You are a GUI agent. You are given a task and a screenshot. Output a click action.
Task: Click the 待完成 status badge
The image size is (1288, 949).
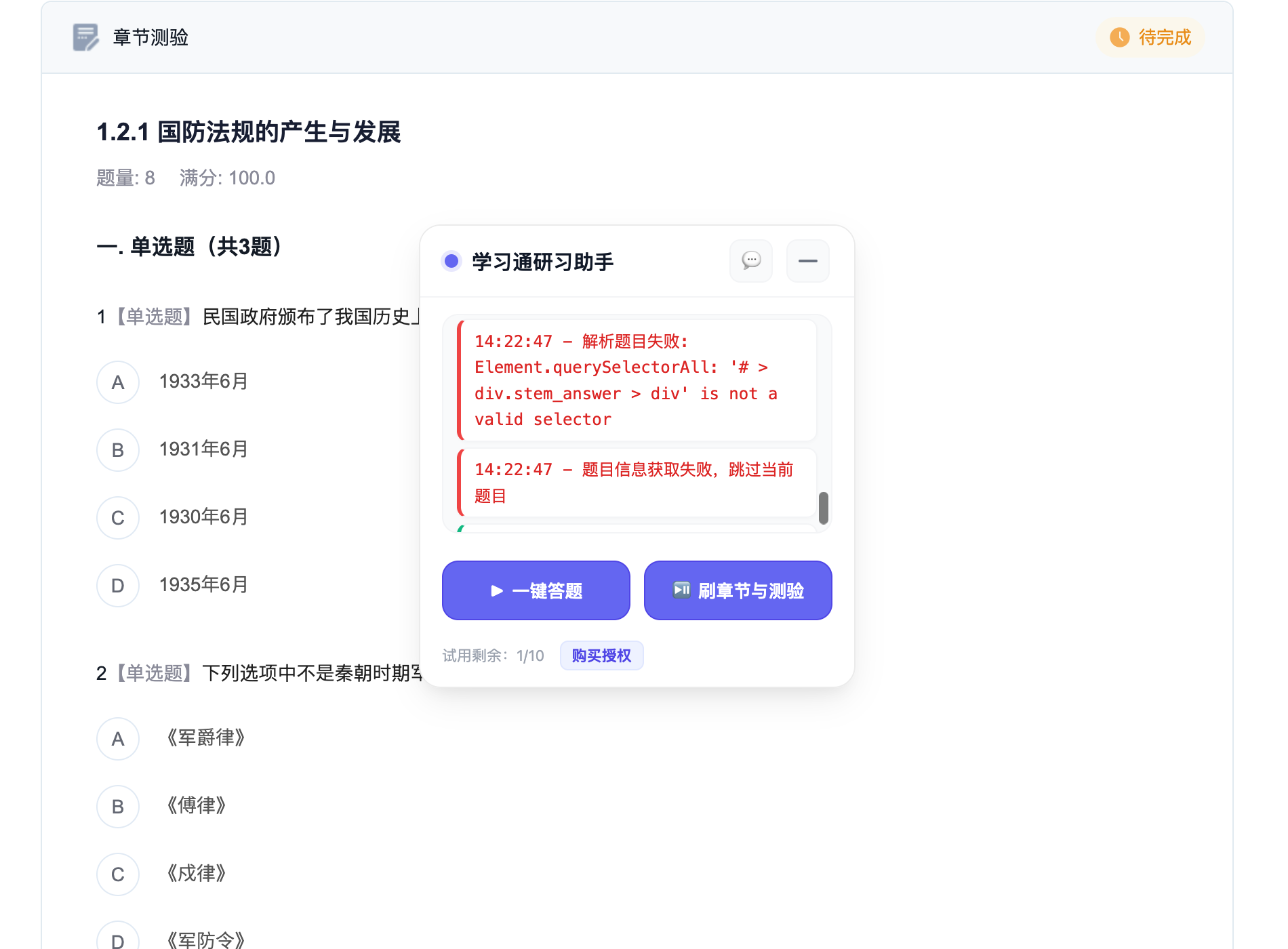coord(1150,37)
